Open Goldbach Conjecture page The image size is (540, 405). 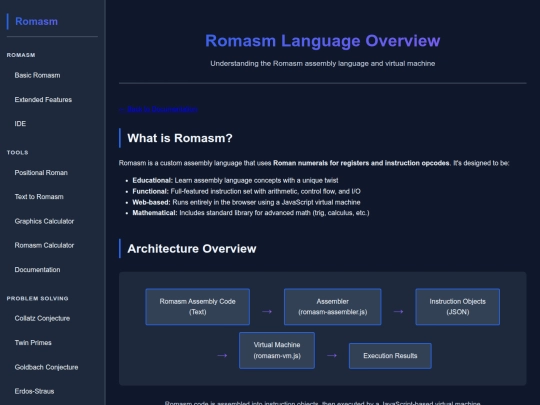click(46, 367)
